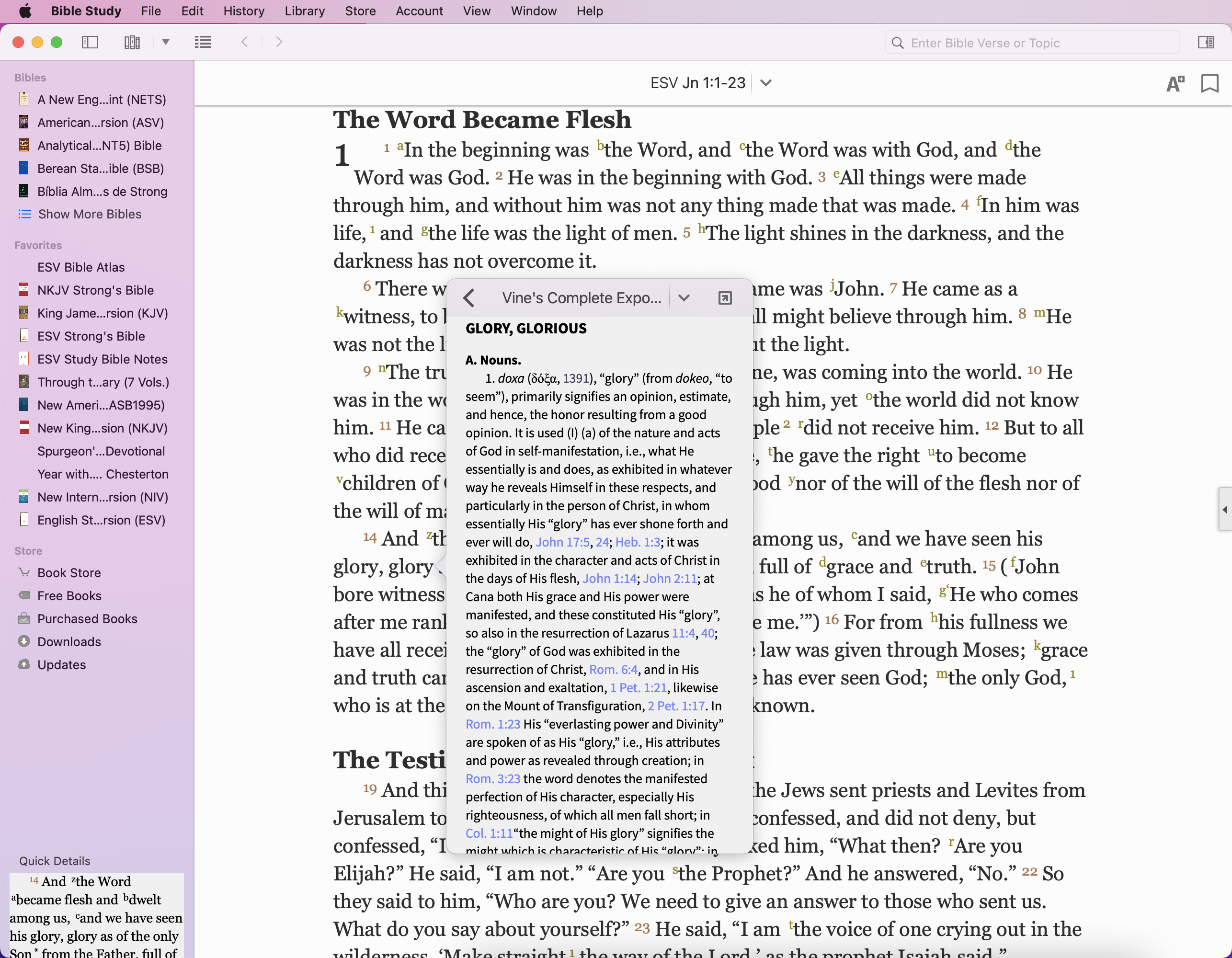
Task: Open Spurgeon'...Devotional favorite
Action: click(101, 451)
